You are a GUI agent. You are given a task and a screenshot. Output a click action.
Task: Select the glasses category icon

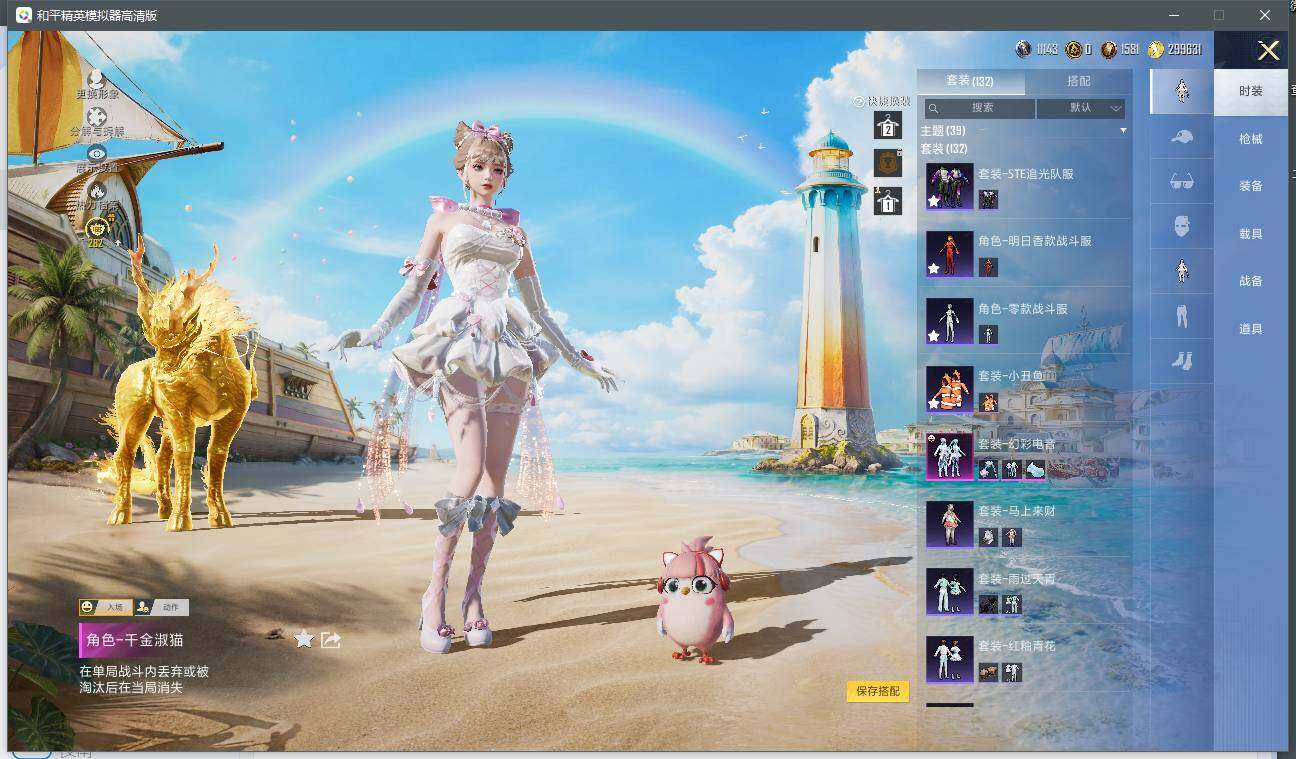pos(1181,181)
